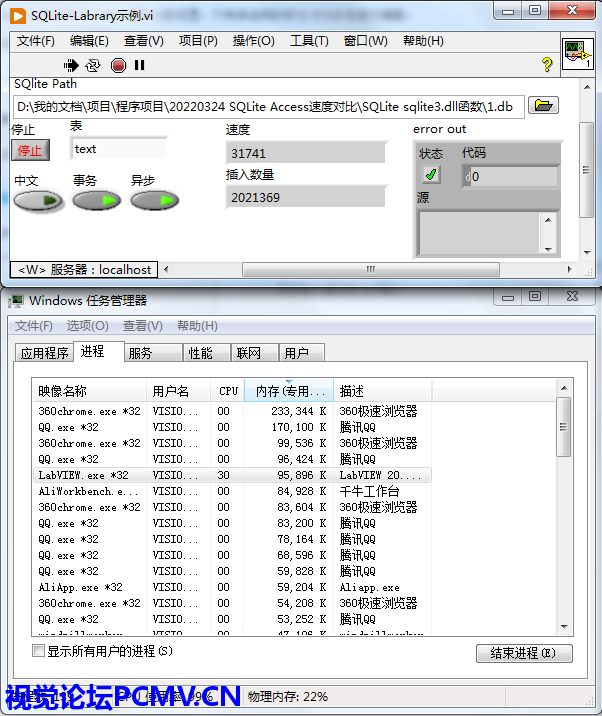This screenshot has height=716, width=602.
Task: Click the 停止 stop button
Action: [x=30, y=150]
